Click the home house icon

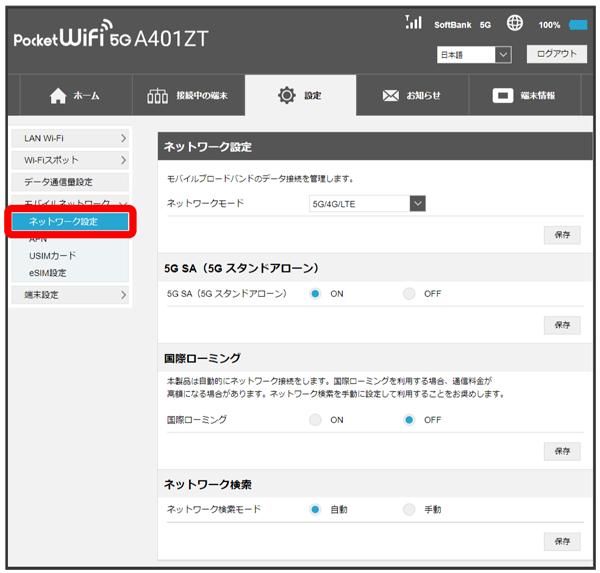pyautogui.click(x=57, y=96)
